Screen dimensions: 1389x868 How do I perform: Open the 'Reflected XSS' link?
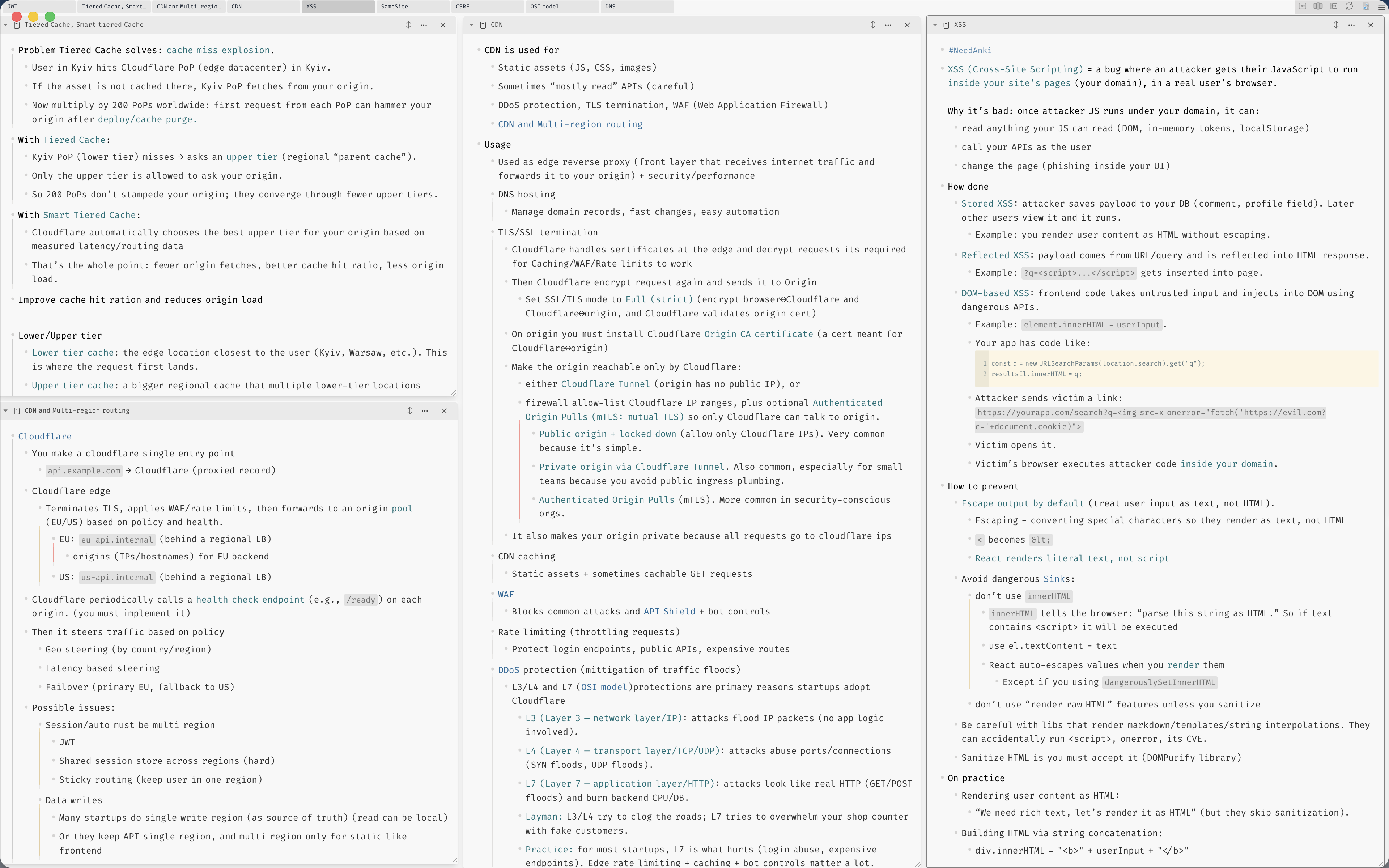[995, 255]
